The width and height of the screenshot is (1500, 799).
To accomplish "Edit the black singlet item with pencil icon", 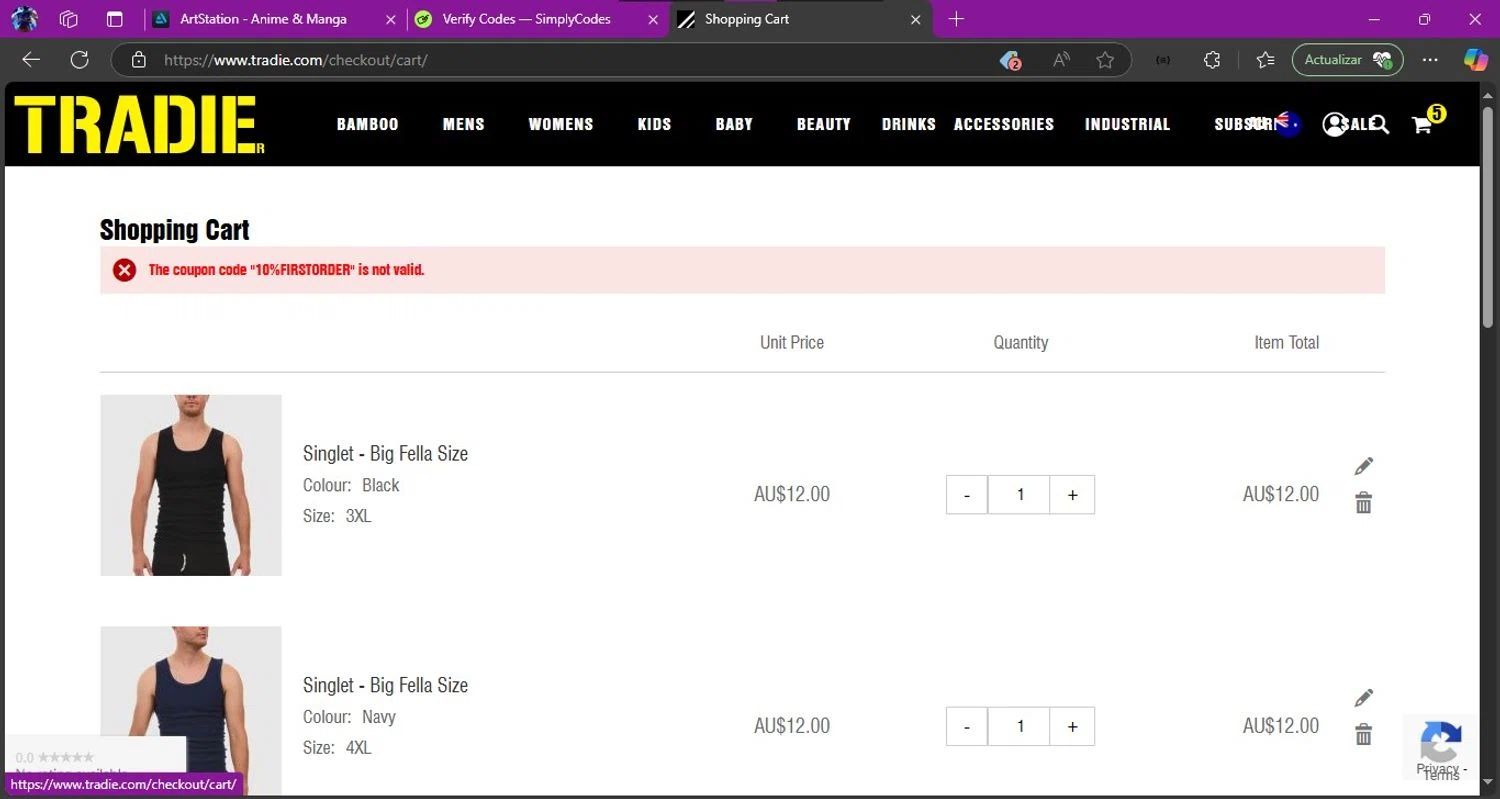I will tap(1364, 466).
